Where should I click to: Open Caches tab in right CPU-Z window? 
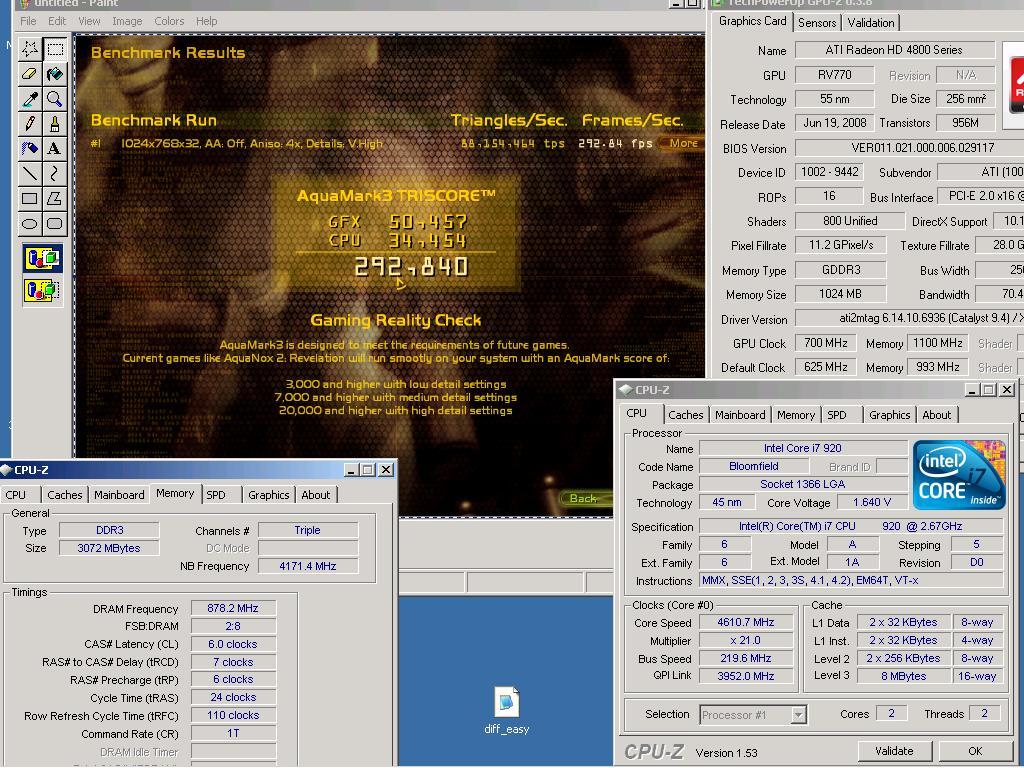[686, 415]
